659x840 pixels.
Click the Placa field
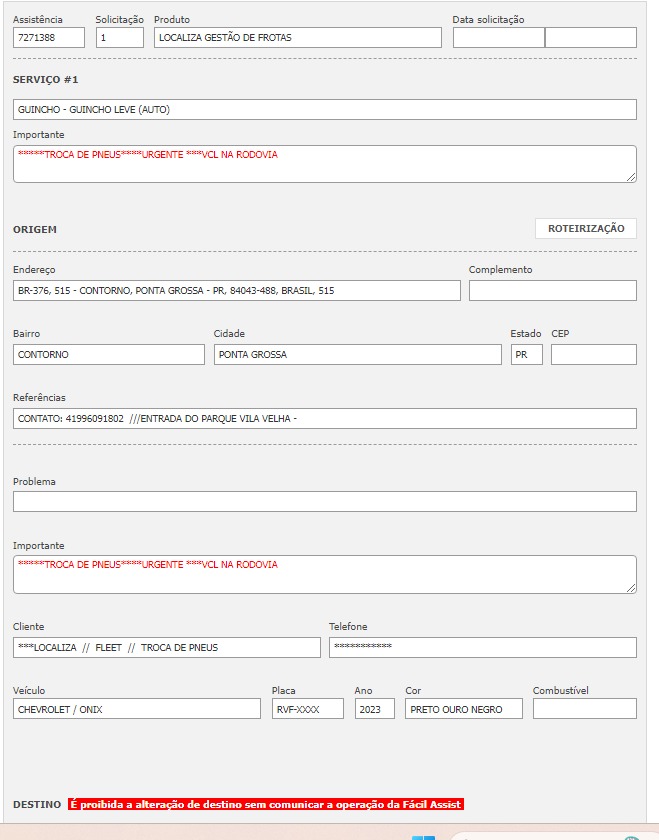[x=307, y=709]
